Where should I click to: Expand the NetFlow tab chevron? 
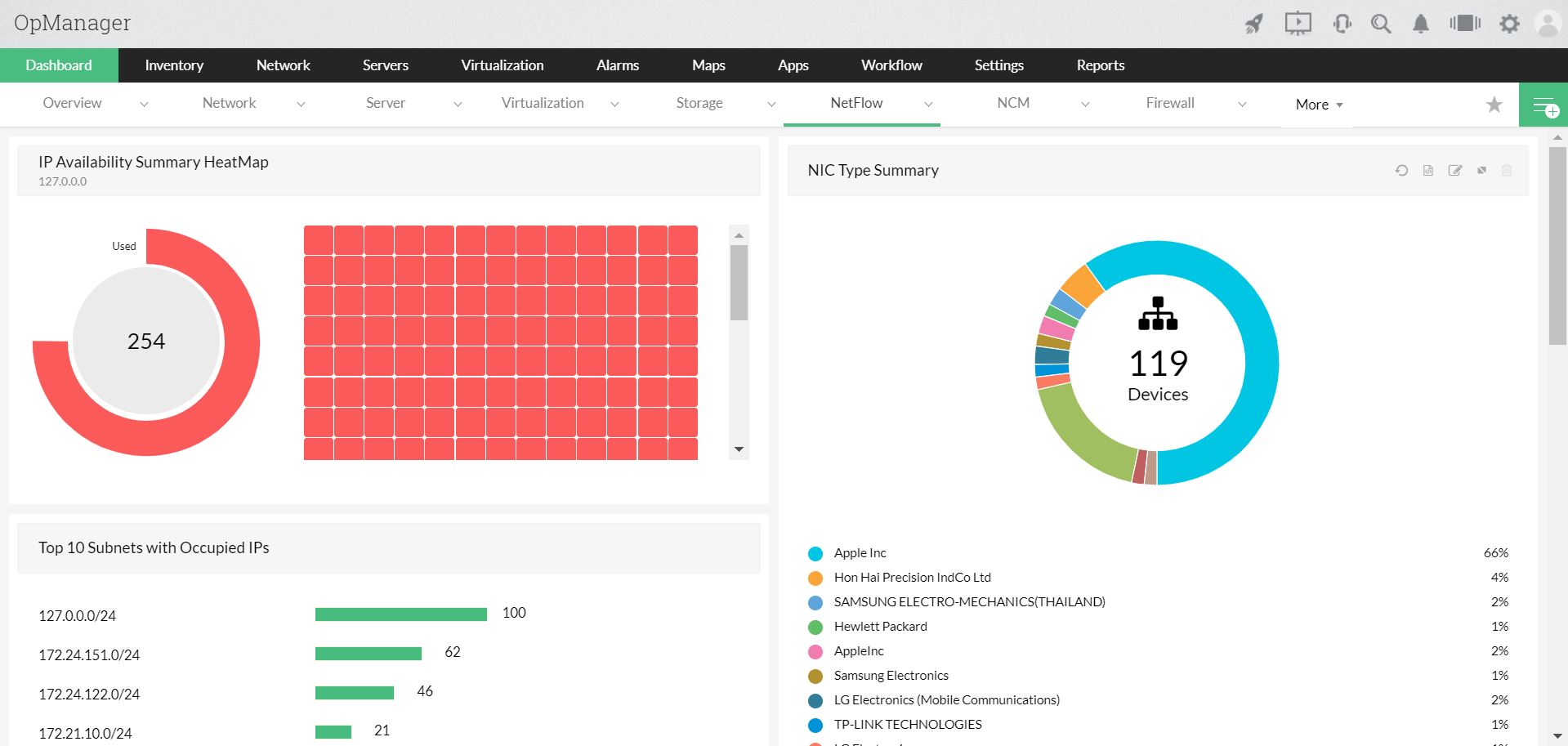tap(928, 104)
